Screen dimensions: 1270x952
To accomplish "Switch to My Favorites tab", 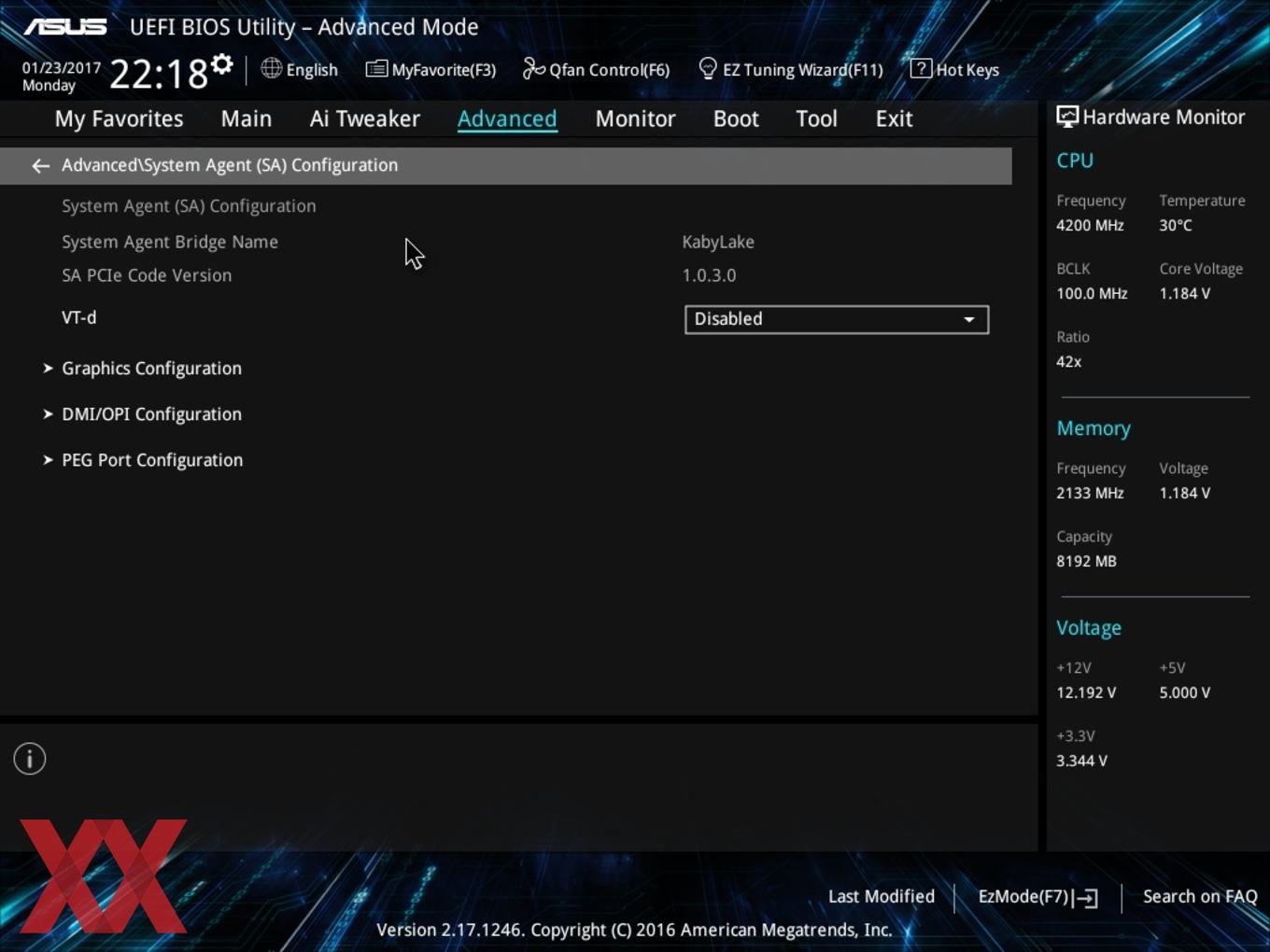I will [119, 119].
